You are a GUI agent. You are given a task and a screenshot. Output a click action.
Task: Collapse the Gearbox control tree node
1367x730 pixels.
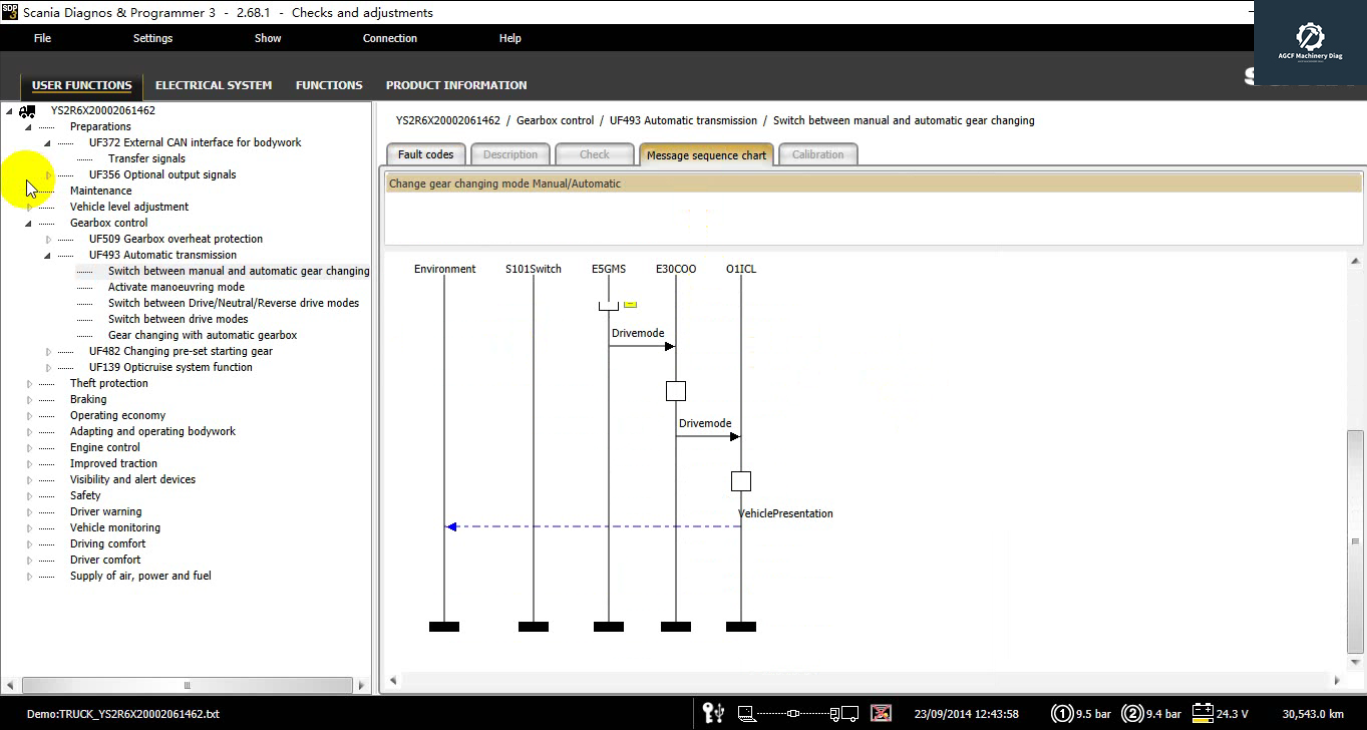coord(29,223)
